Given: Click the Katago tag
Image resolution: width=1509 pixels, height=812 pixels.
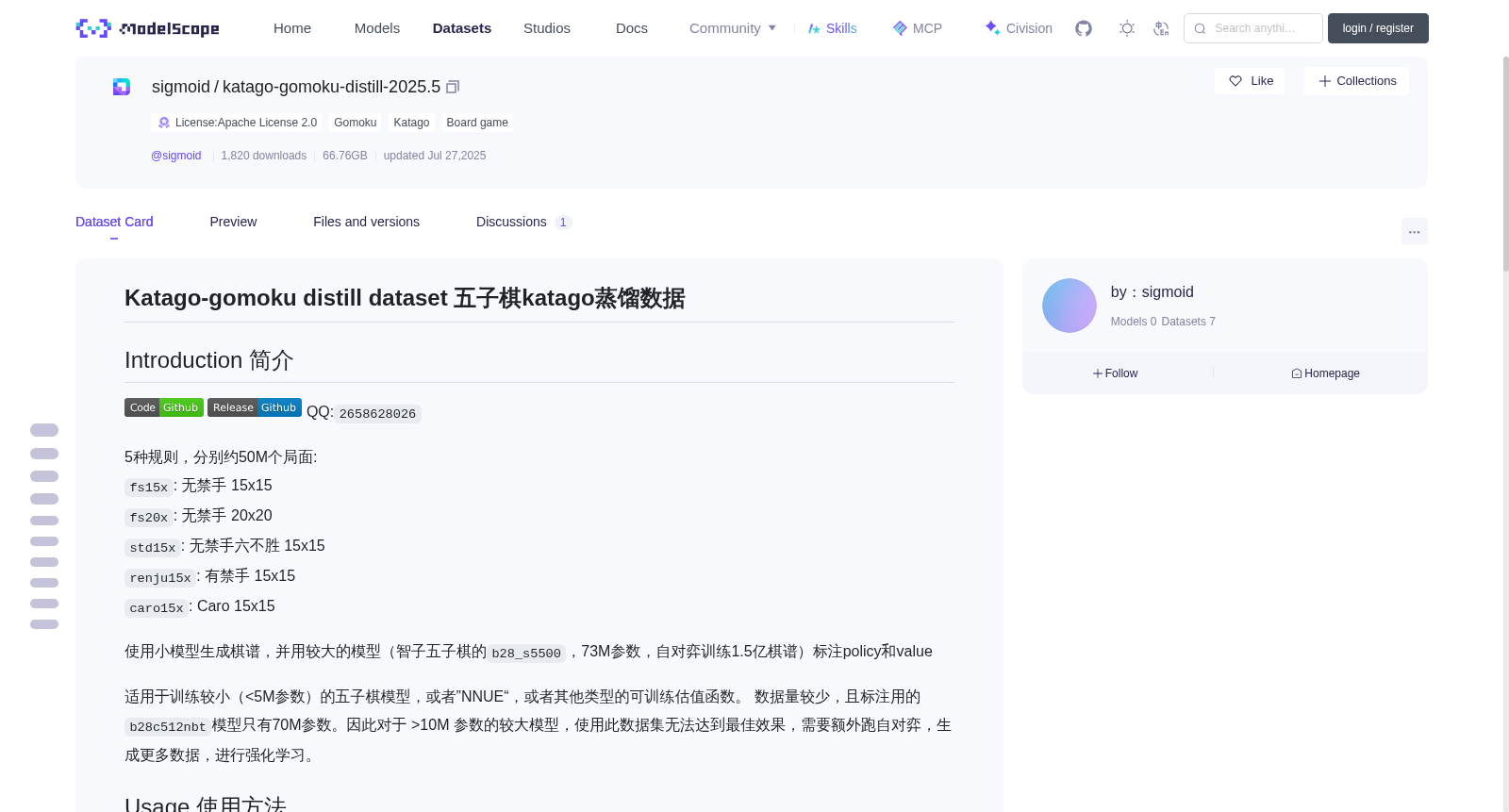Looking at the screenshot, I should tap(411, 123).
